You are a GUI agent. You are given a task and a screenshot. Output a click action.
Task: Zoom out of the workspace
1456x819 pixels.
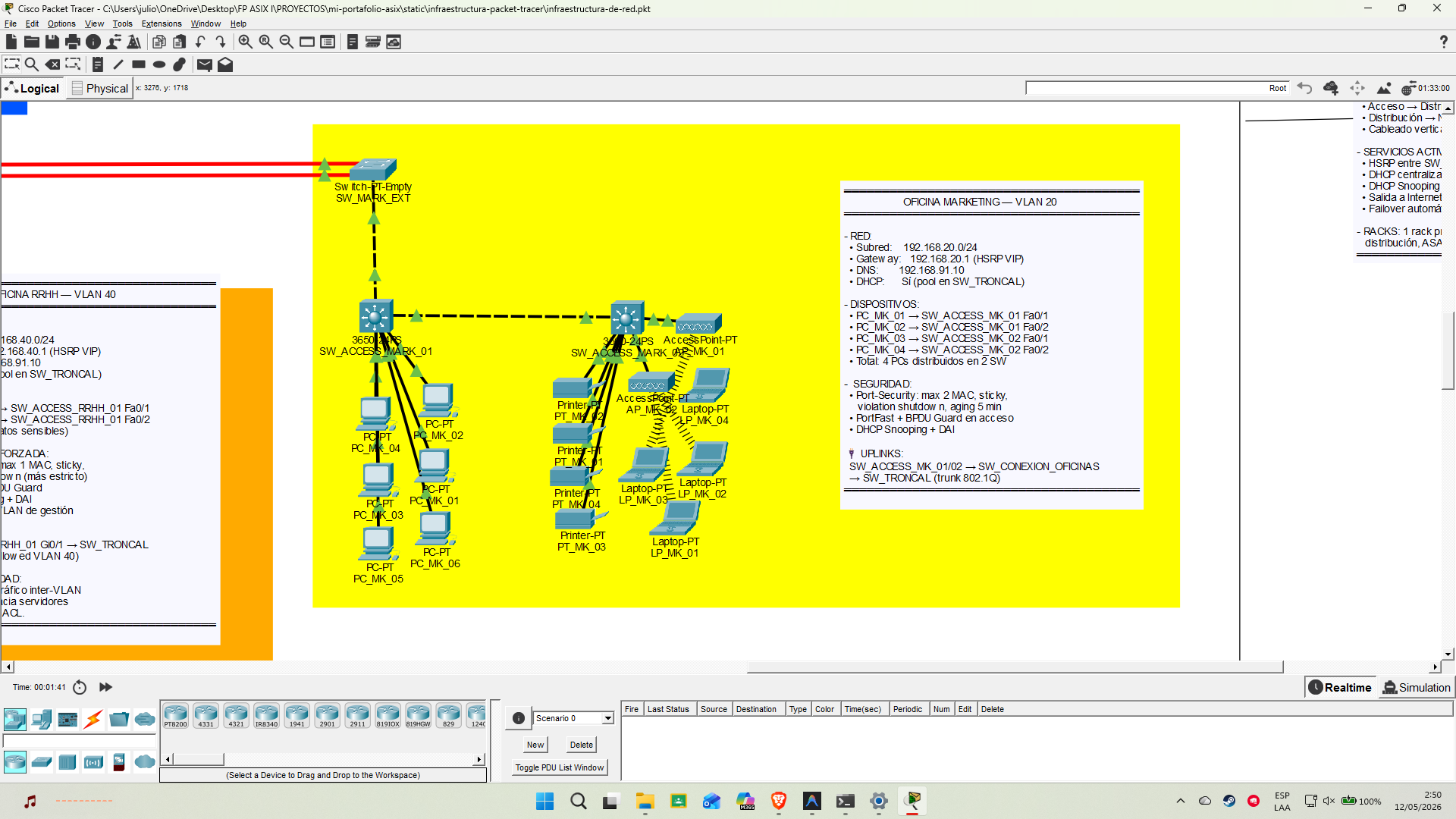click(x=287, y=42)
